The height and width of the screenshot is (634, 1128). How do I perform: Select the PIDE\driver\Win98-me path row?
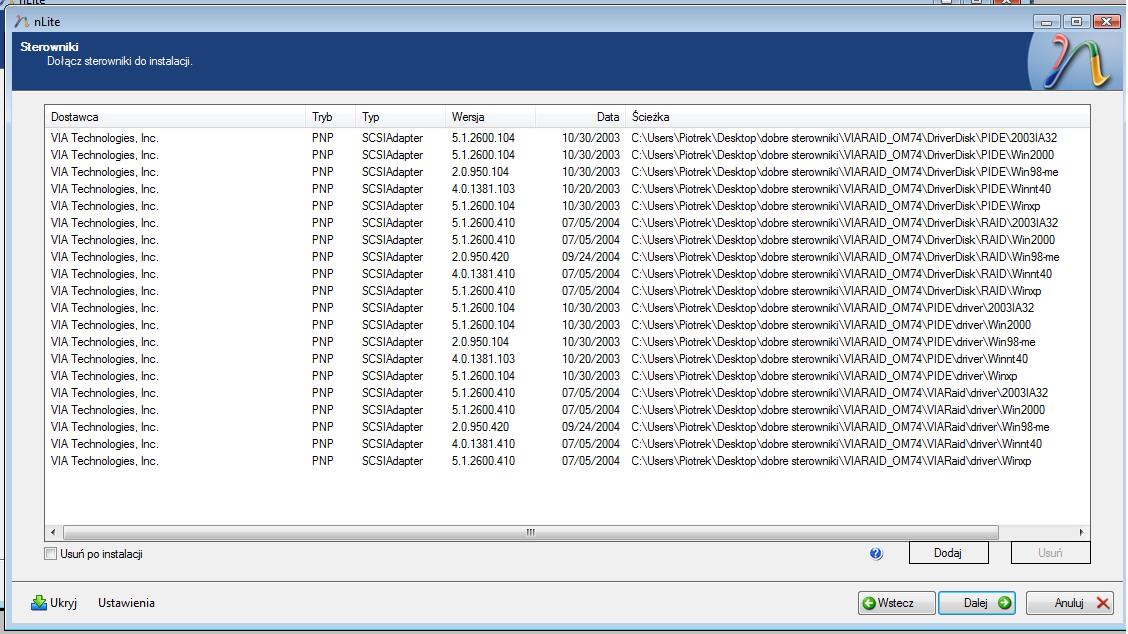(x=567, y=342)
